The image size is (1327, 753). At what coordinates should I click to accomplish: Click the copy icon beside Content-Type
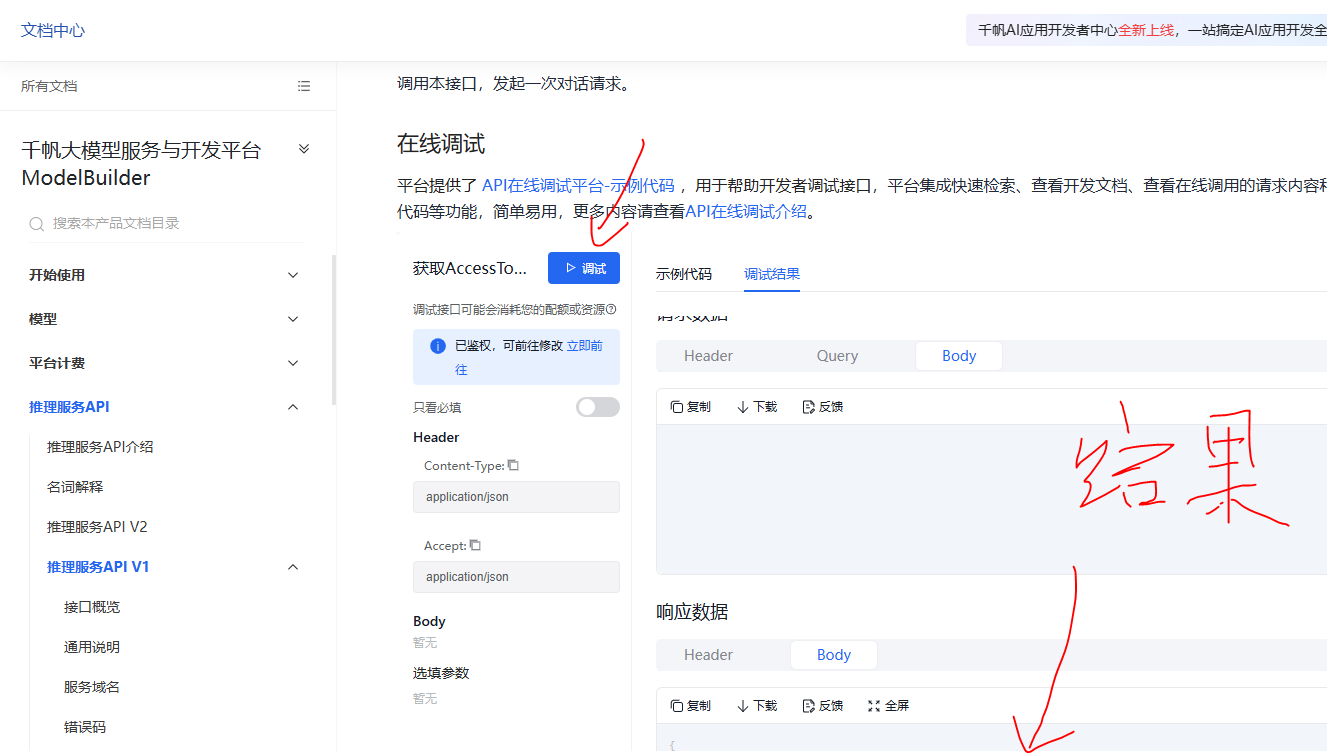point(513,466)
